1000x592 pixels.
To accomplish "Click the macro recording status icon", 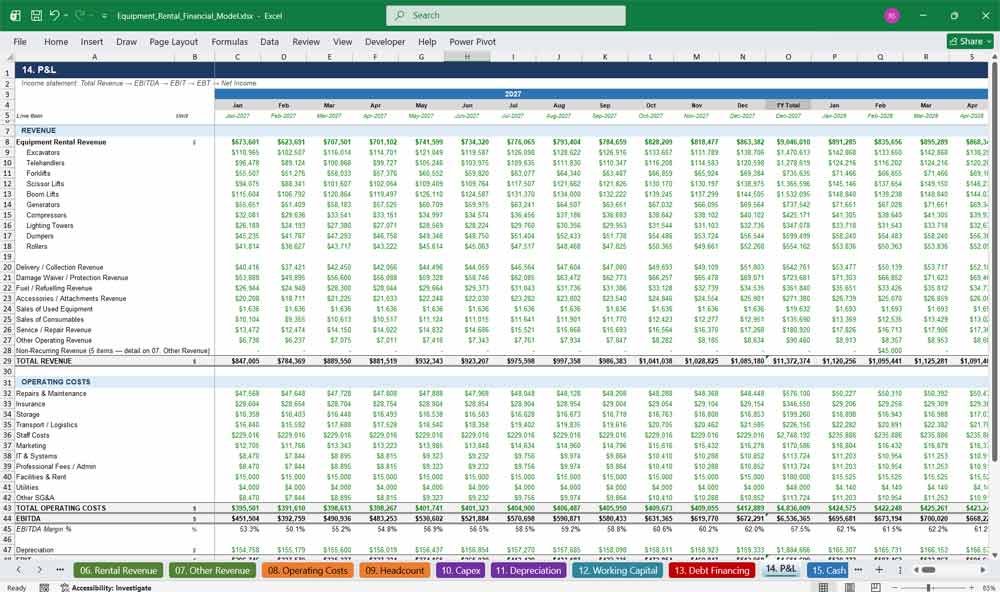I will coord(44,588).
